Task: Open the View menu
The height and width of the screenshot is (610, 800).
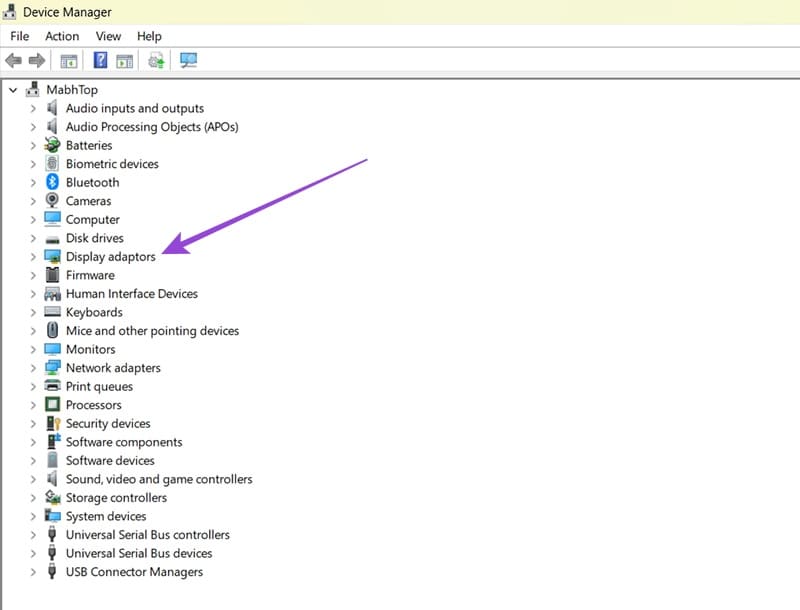Action: point(108,36)
